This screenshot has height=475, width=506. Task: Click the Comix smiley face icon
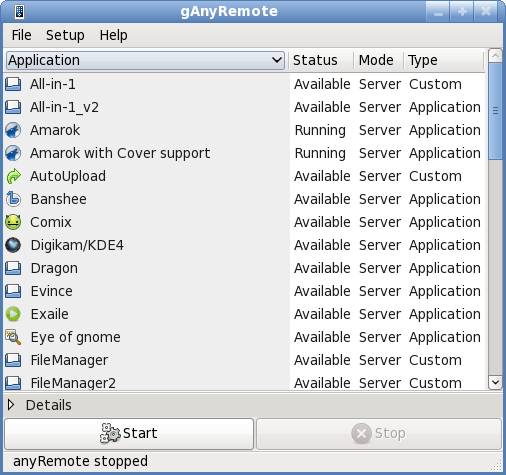(x=13, y=222)
